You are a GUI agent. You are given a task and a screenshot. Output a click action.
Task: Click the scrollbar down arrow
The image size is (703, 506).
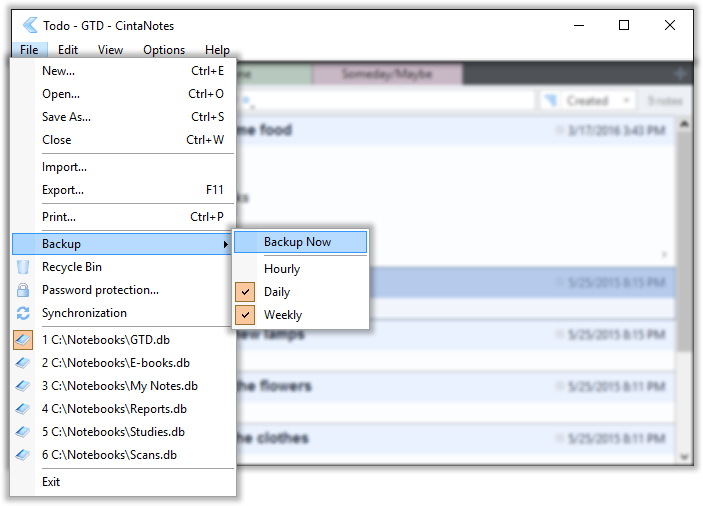click(684, 457)
